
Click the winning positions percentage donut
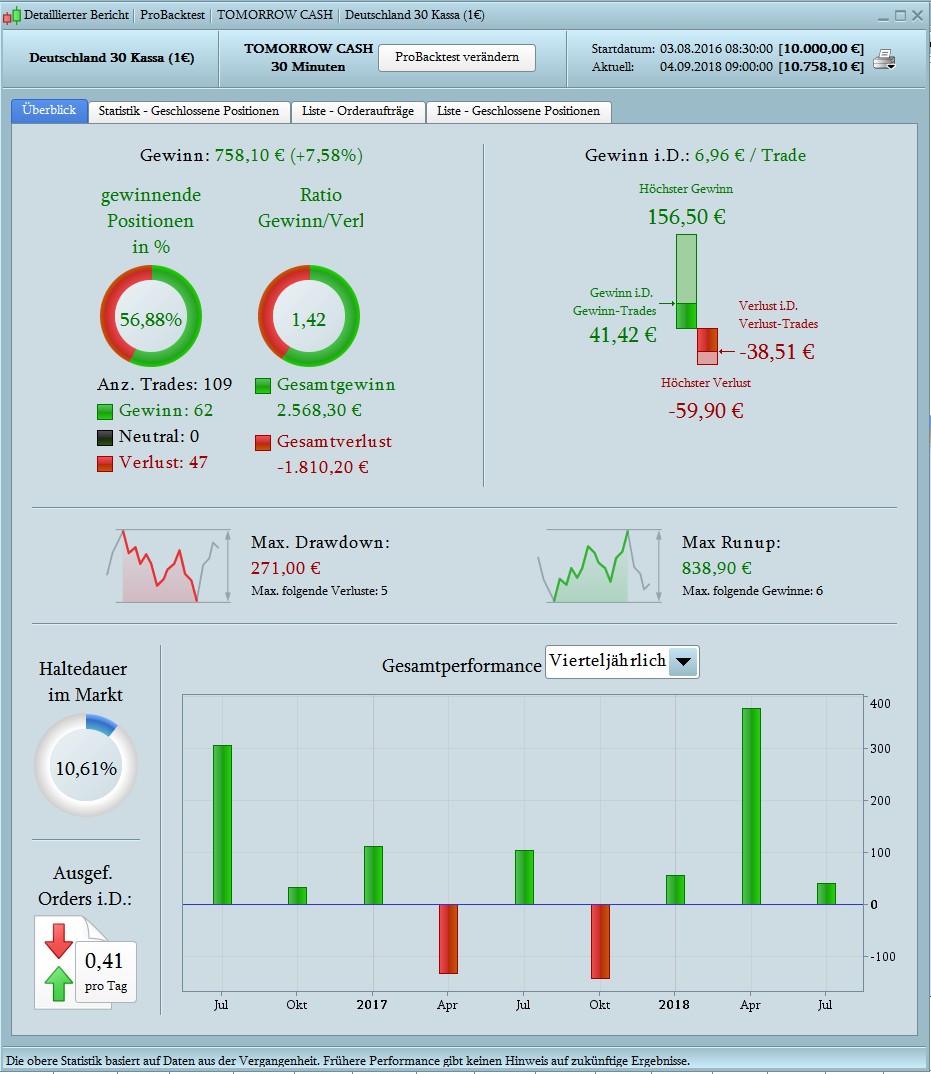click(151, 316)
